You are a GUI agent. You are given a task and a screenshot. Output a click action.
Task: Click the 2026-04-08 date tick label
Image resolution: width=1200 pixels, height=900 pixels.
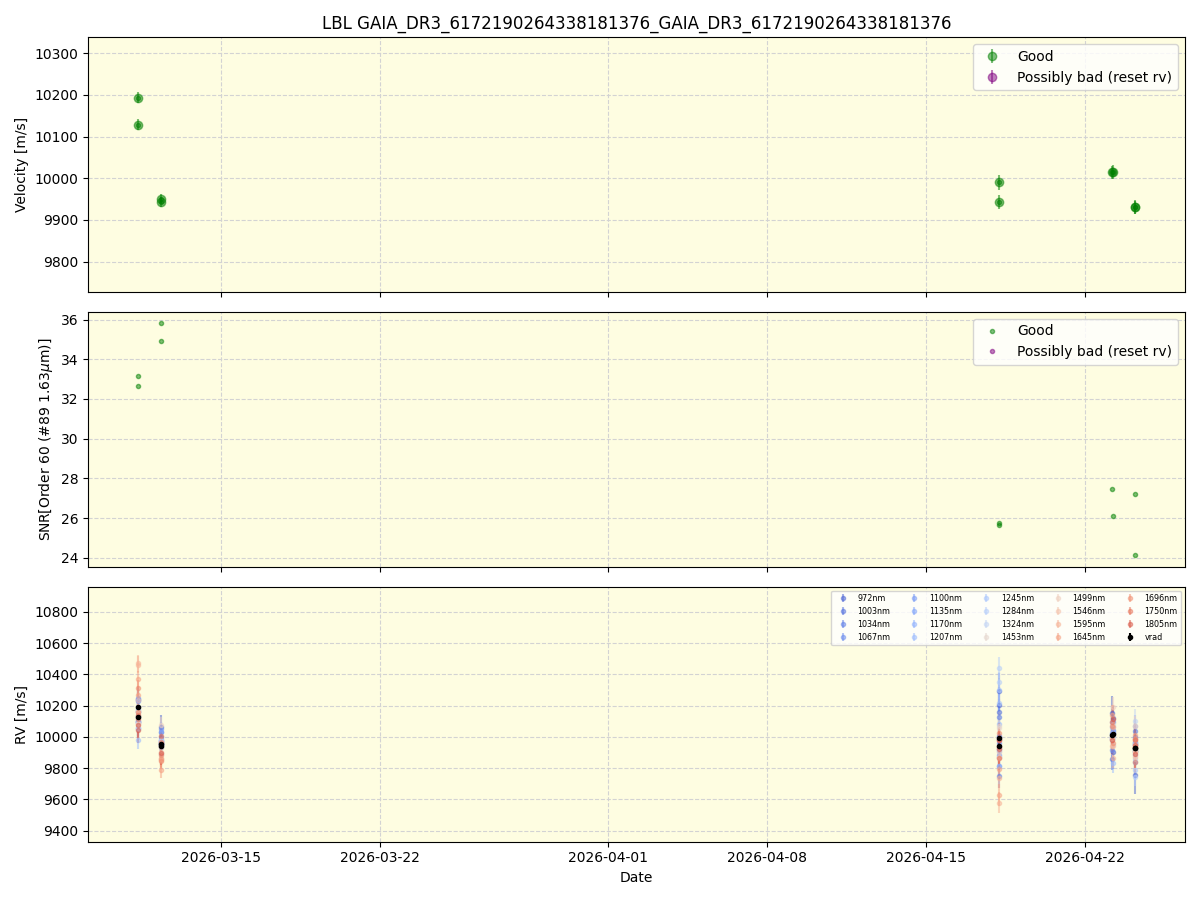tap(767, 856)
